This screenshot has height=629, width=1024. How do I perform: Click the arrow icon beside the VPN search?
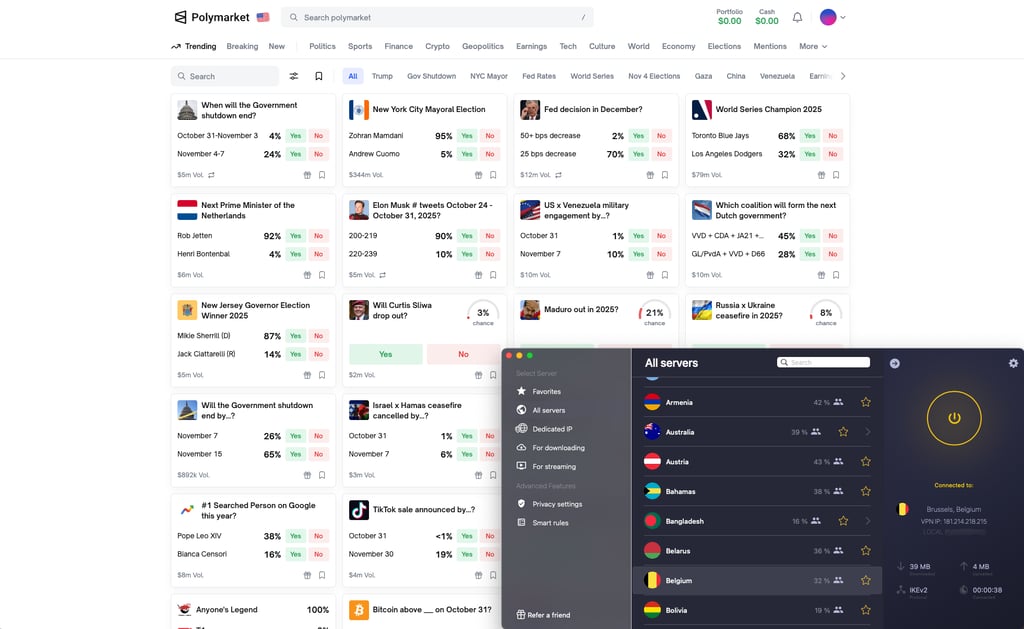(x=895, y=363)
